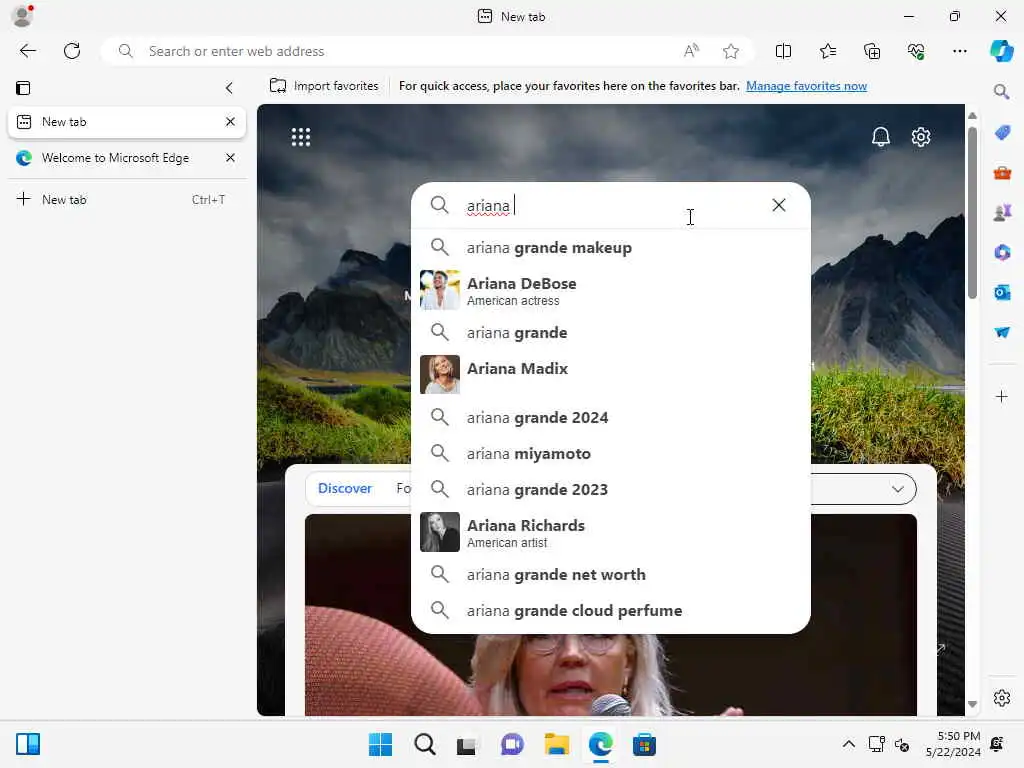Open notifications bell on new tab page
Viewport: 1024px width, 768px height.
click(x=880, y=136)
